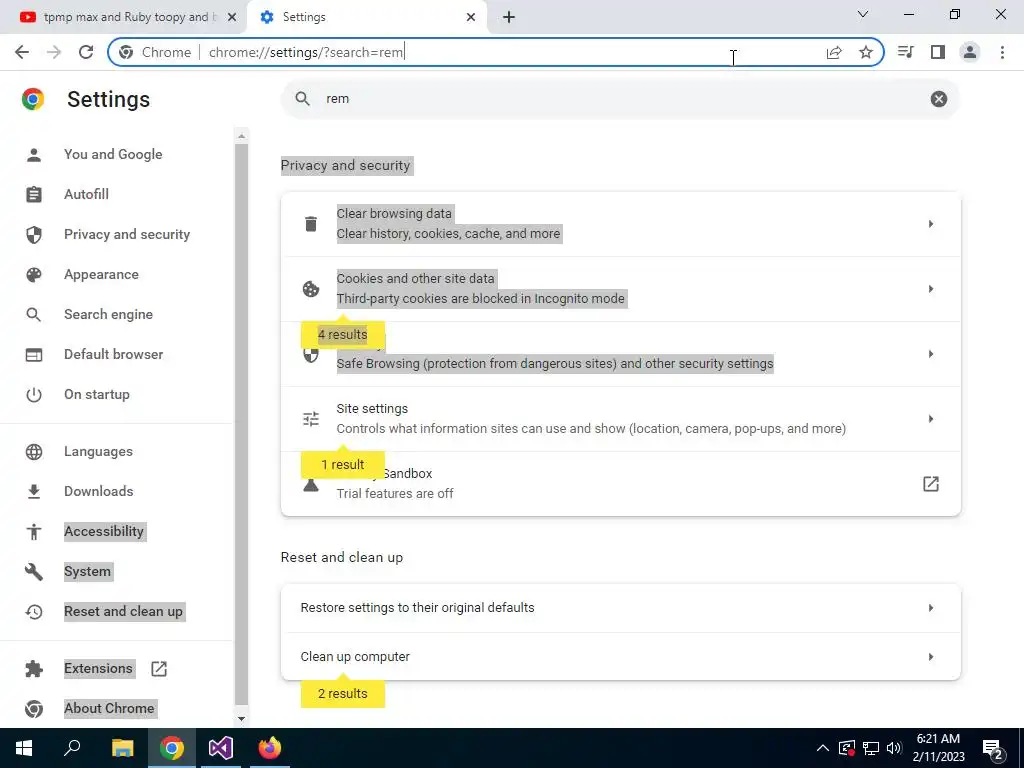Open About Chrome page
Image resolution: width=1024 pixels, height=768 pixels.
109,709
